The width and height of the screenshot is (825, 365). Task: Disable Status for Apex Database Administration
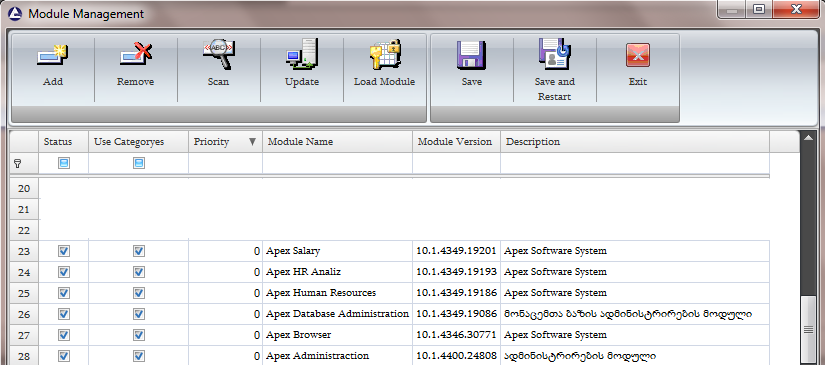64,314
